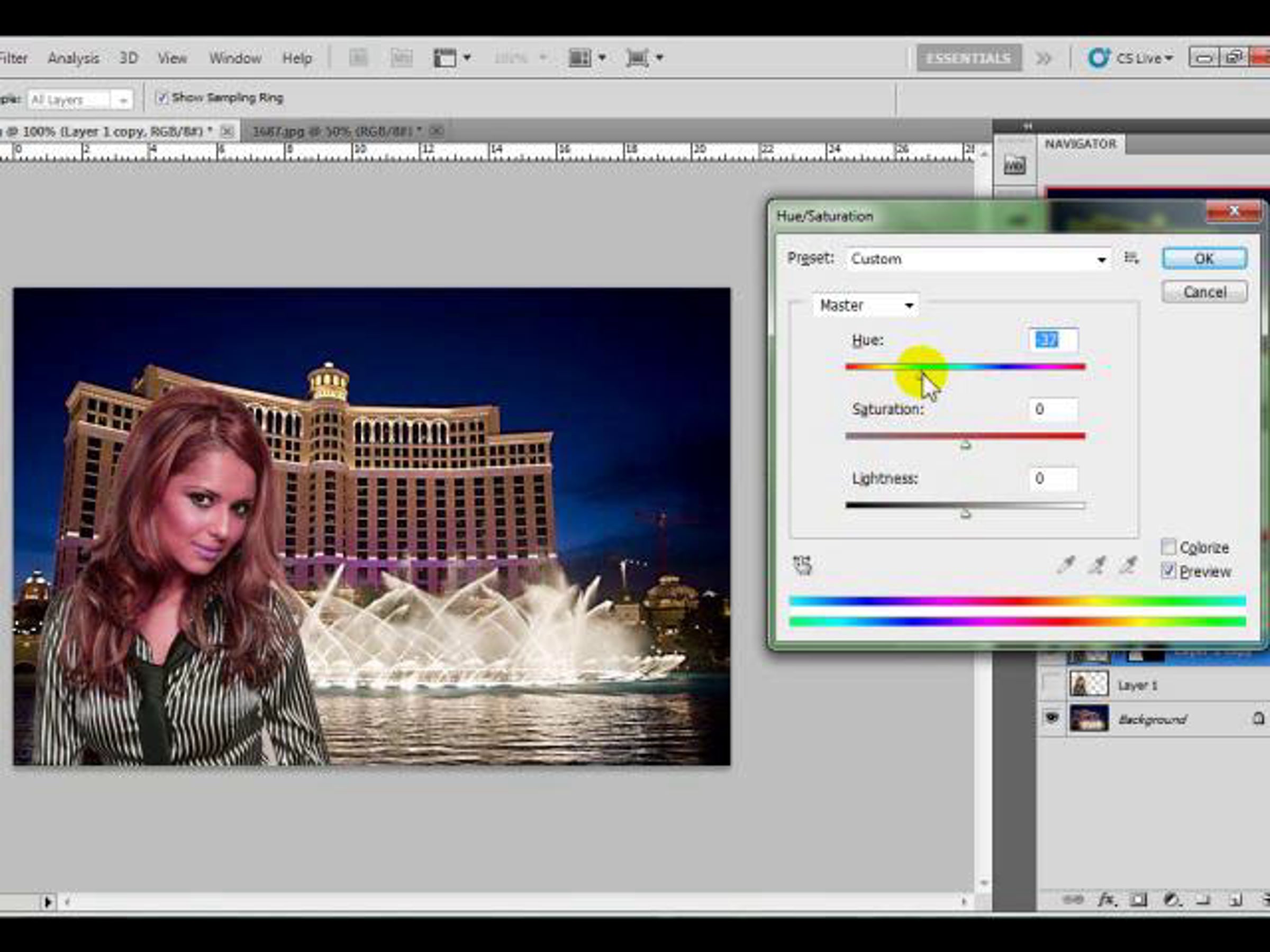Open the Arrange Documents icon
Image resolution: width=1270 pixels, height=952 pixels.
tap(580, 58)
